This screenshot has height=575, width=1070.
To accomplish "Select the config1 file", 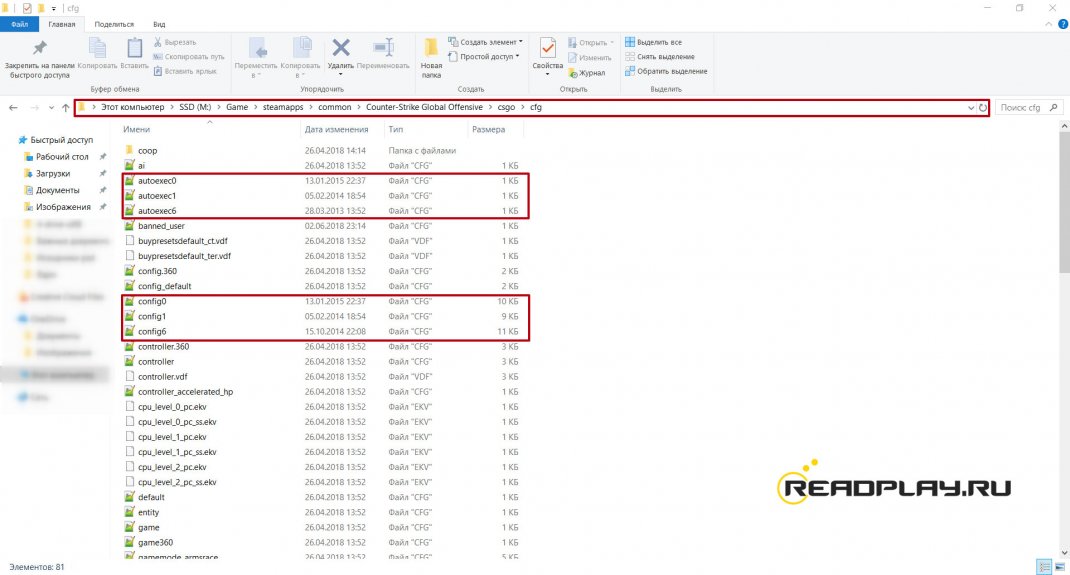I will pos(151,316).
